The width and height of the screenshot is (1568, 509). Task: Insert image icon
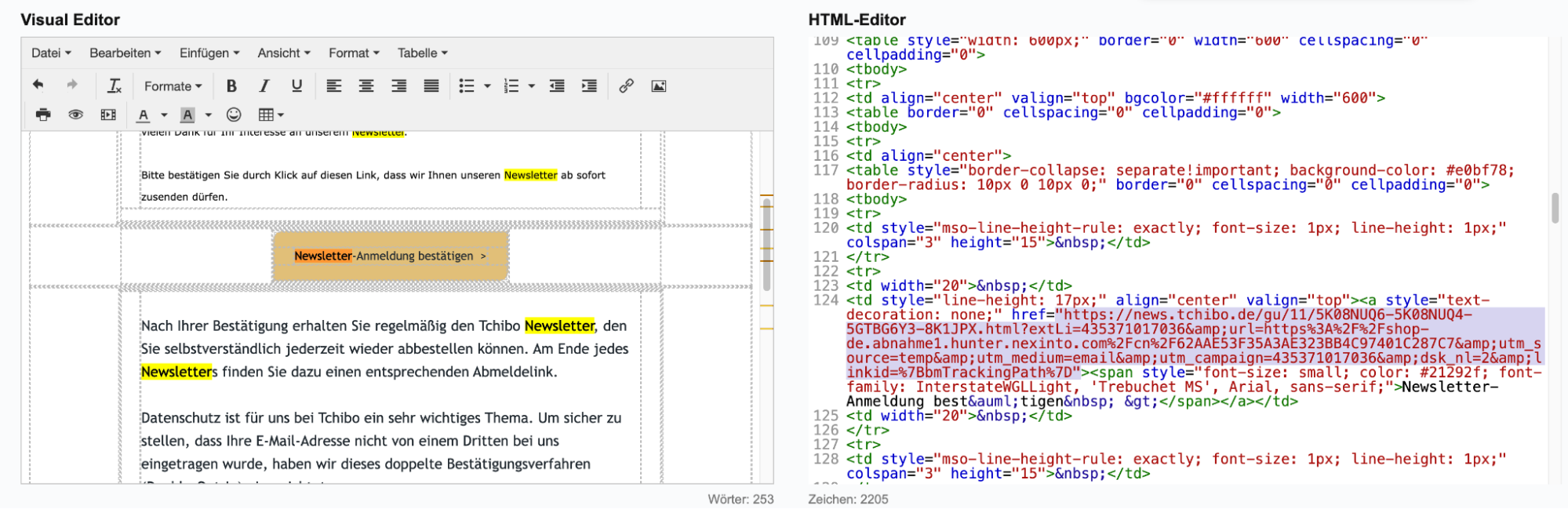tap(659, 85)
